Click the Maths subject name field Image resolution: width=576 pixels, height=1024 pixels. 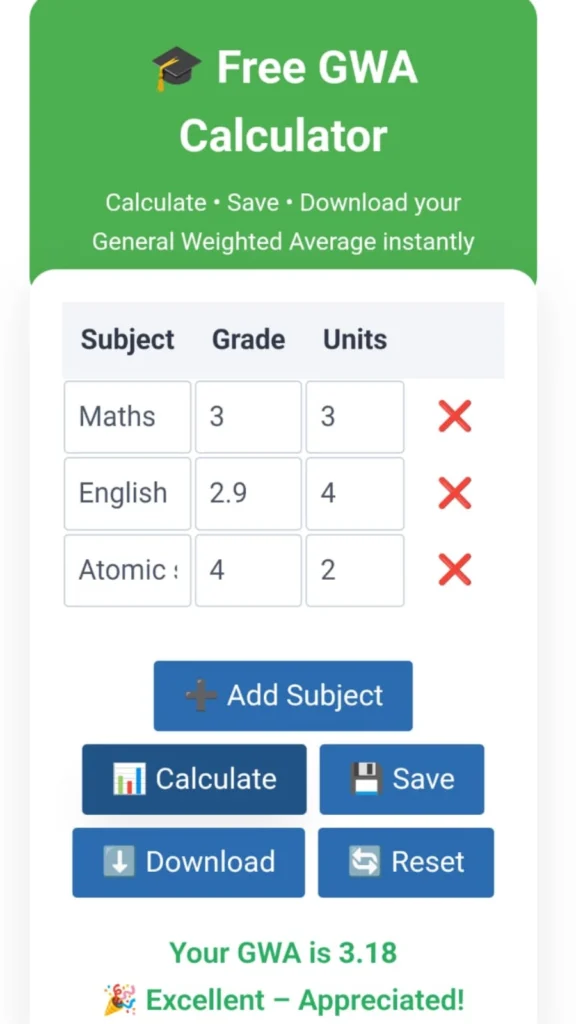click(x=127, y=416)
